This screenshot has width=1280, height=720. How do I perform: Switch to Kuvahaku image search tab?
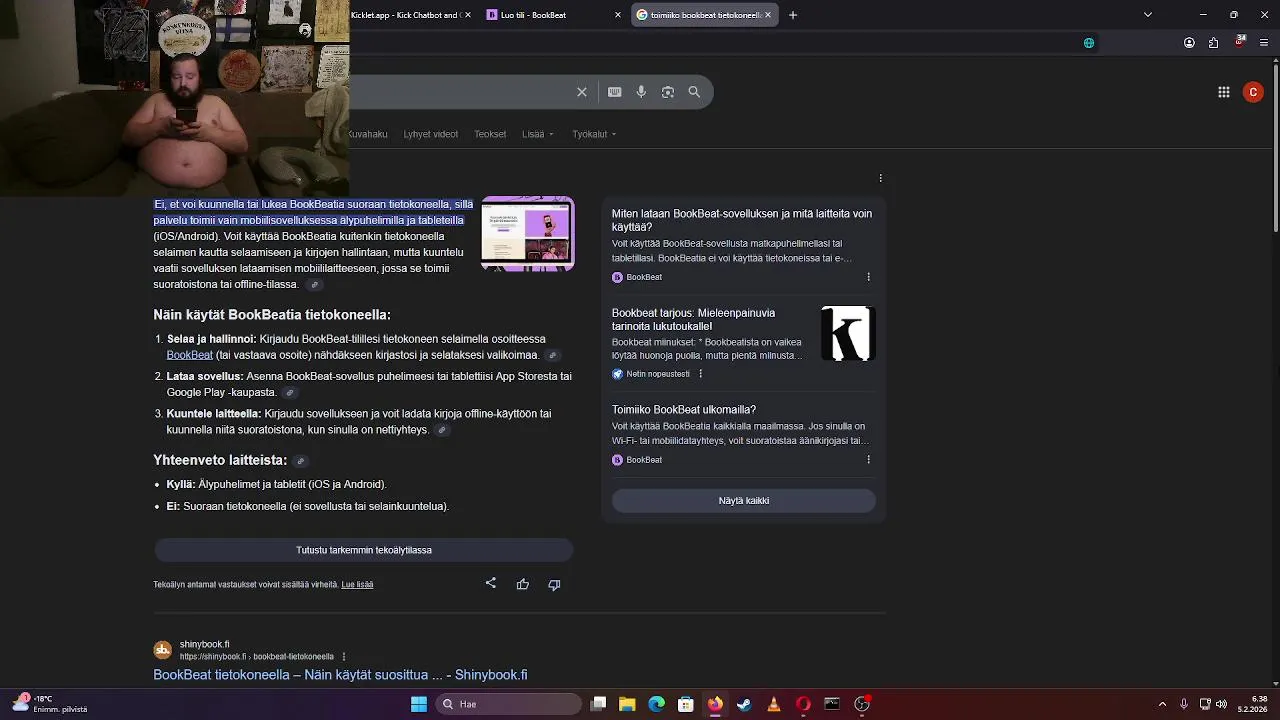(x=368, y=134)
